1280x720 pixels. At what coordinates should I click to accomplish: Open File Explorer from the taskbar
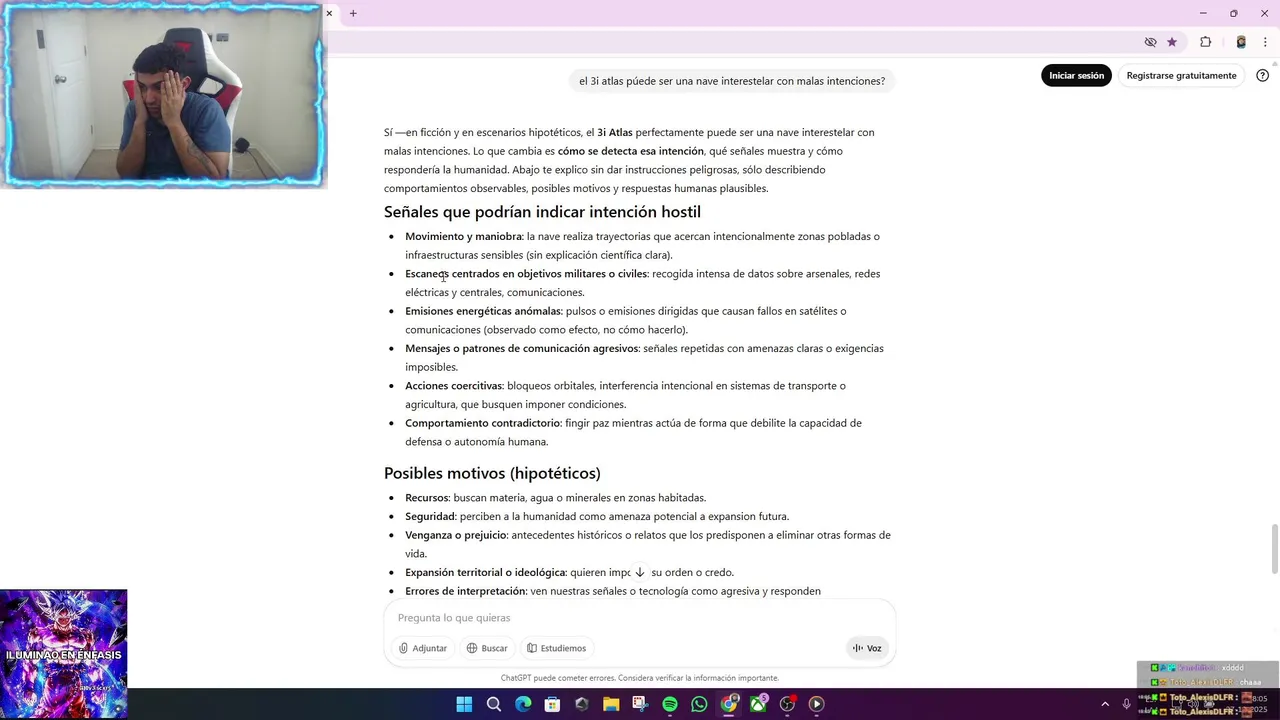pyautogui.click(x=611, y=704)
